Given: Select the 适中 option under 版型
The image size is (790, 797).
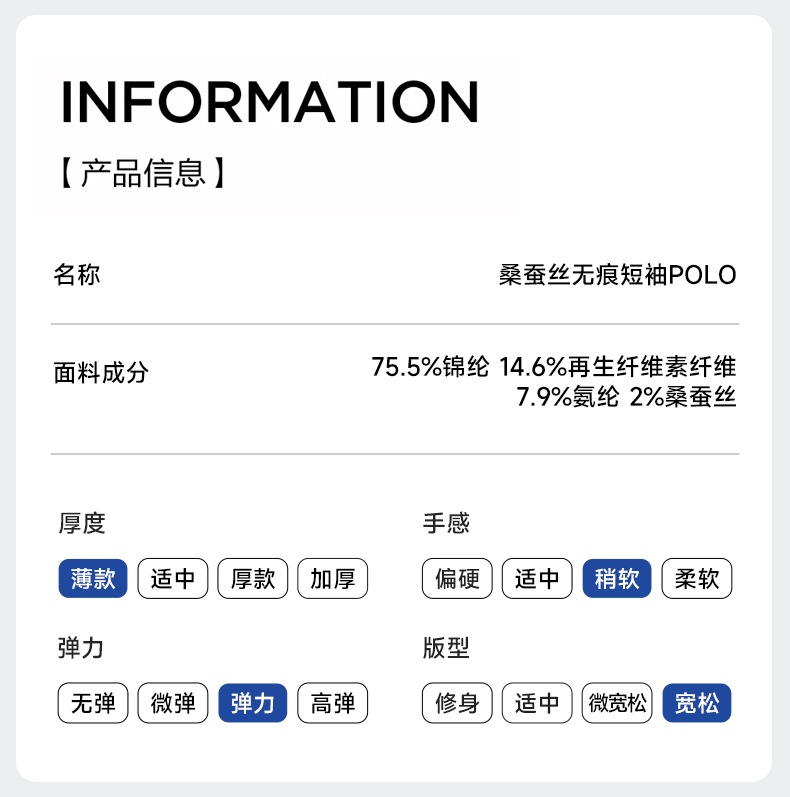Looking at the screenshot, I should [537, 703].
